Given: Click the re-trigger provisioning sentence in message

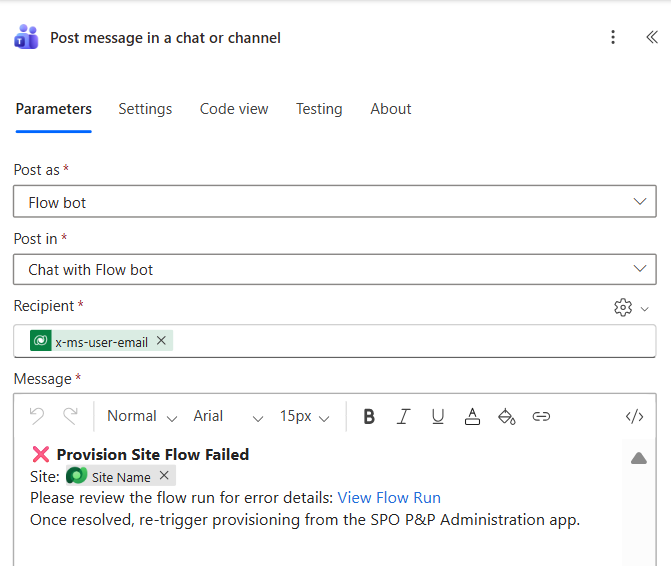Looking at the screenshot, I should [305, 520].
